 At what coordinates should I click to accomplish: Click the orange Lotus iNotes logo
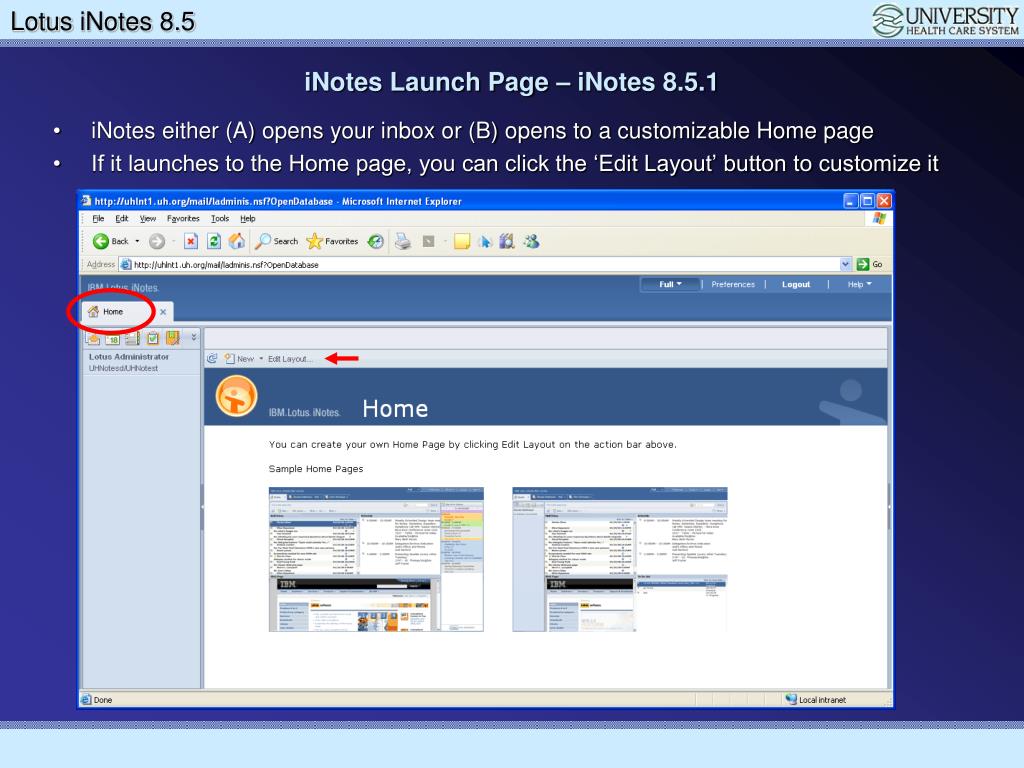236,396
